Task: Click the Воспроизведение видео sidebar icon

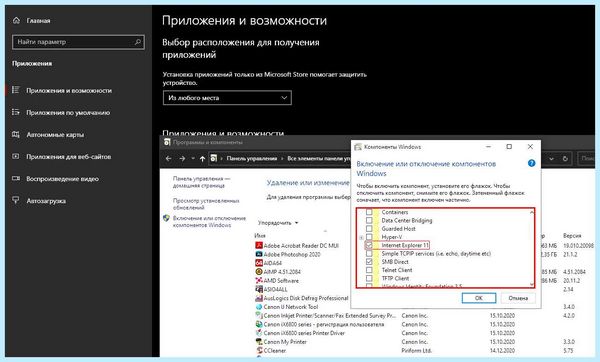Action: coord(16,178)
